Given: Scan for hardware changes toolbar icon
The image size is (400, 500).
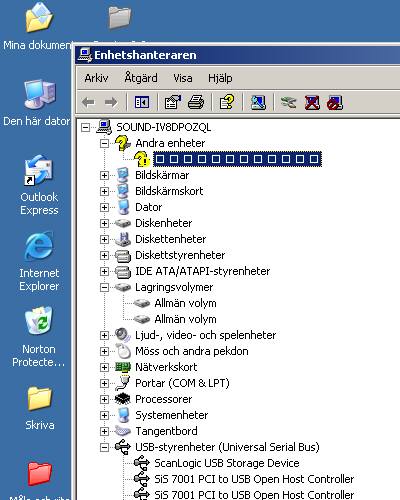Looking at the screenshot, I should click(259, 102).
